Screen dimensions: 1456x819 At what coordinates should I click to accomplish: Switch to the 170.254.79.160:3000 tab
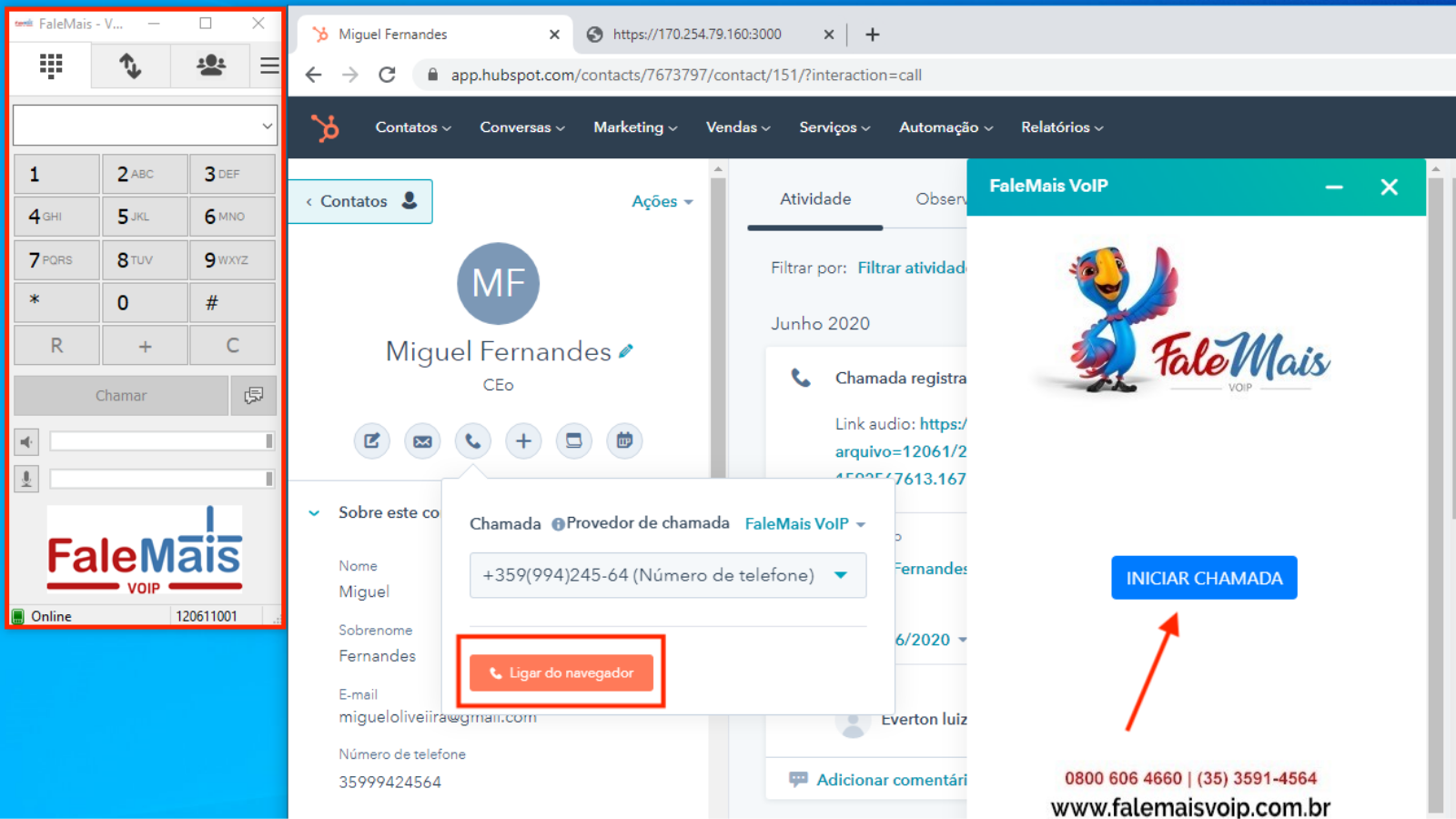pyautogui.click(x=697, y=35)
